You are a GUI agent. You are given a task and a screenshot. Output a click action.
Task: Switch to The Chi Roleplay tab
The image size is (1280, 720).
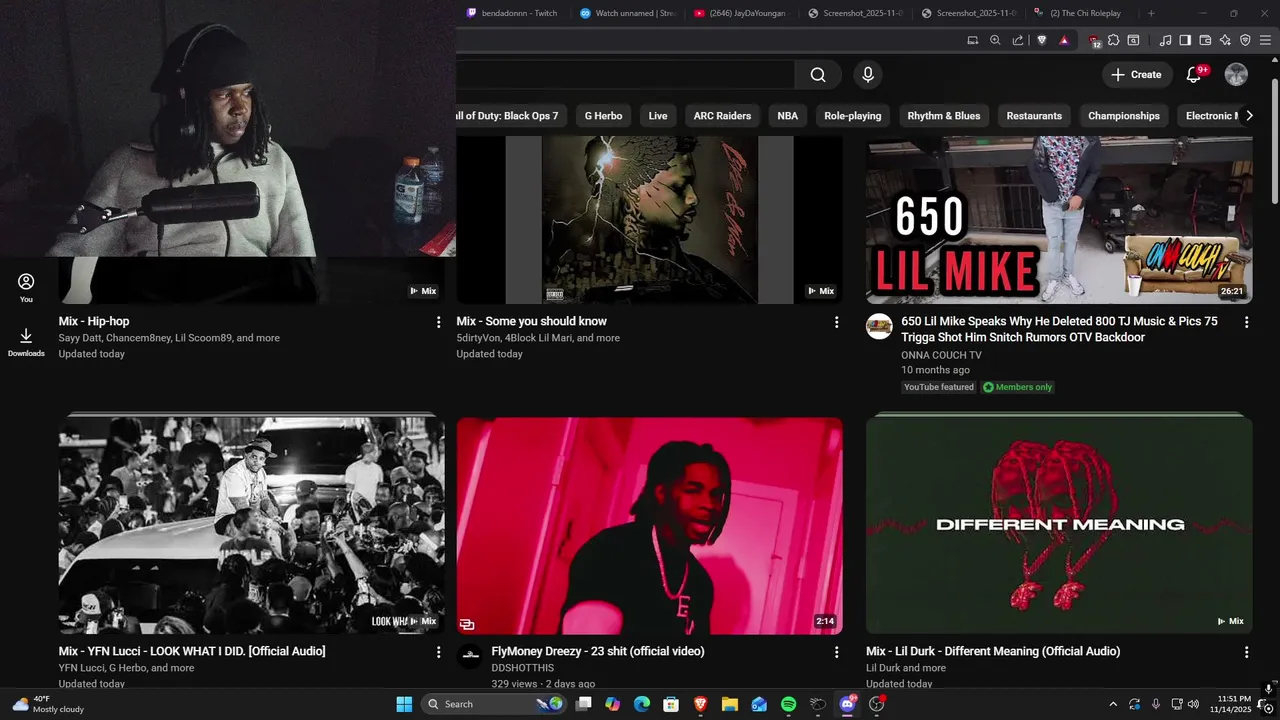(x=1083, y=13)
